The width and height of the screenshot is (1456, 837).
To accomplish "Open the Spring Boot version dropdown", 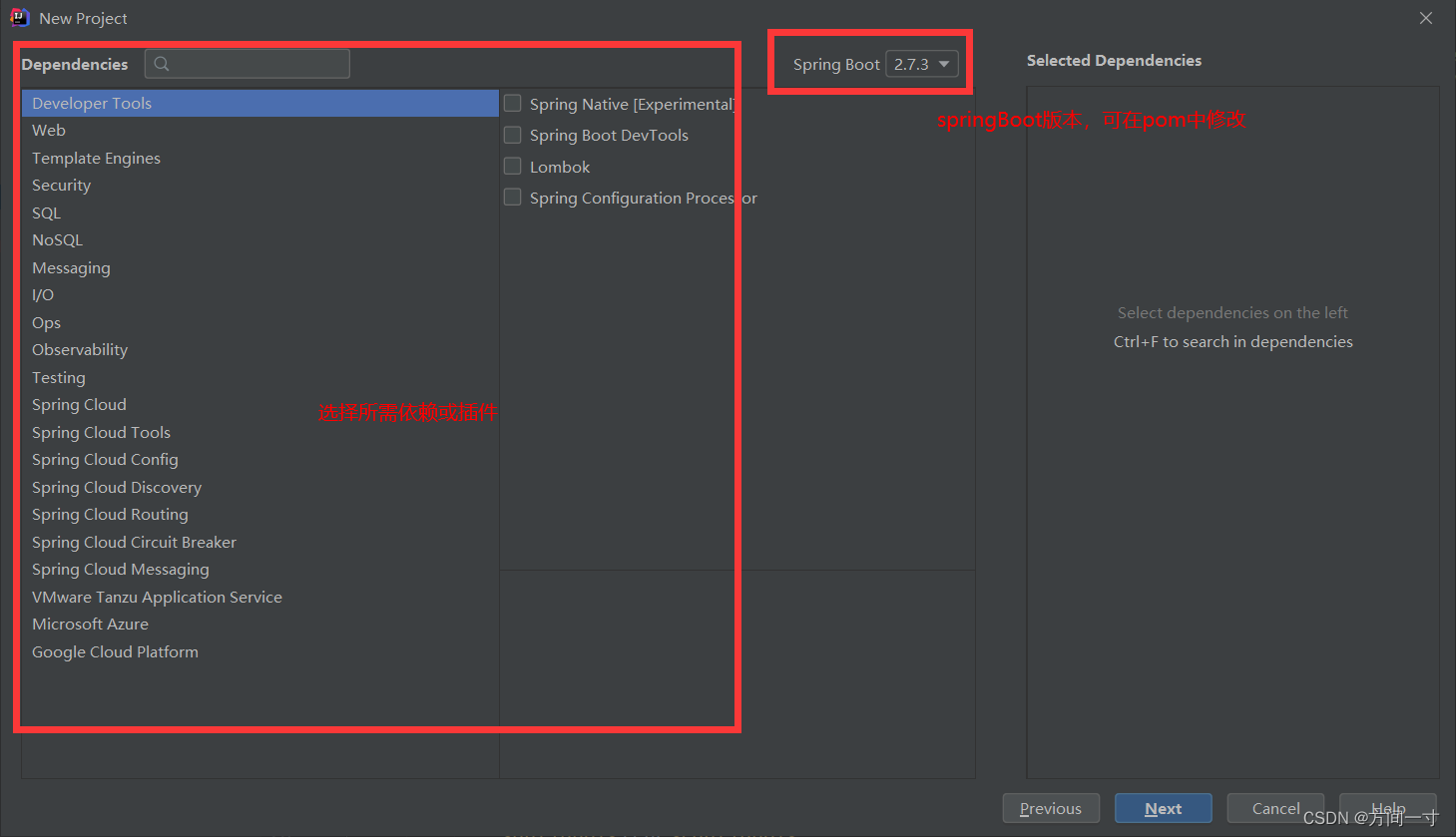I will pos(922,64).
